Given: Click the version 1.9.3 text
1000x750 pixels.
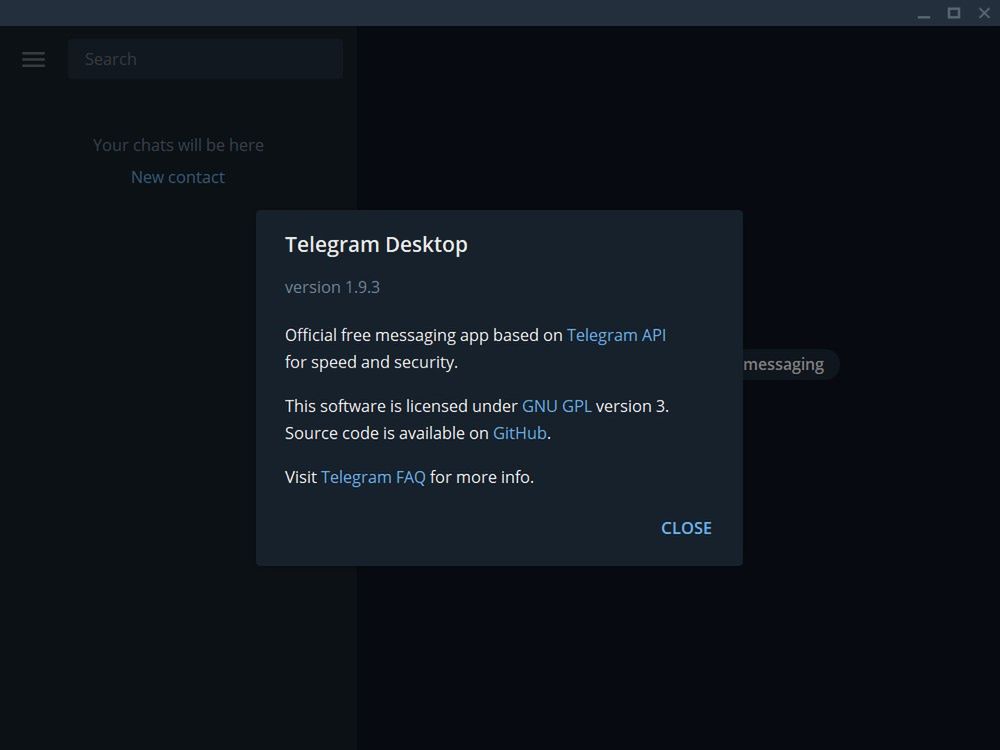Looking at the screenshot, I should (x=332, y=288).
